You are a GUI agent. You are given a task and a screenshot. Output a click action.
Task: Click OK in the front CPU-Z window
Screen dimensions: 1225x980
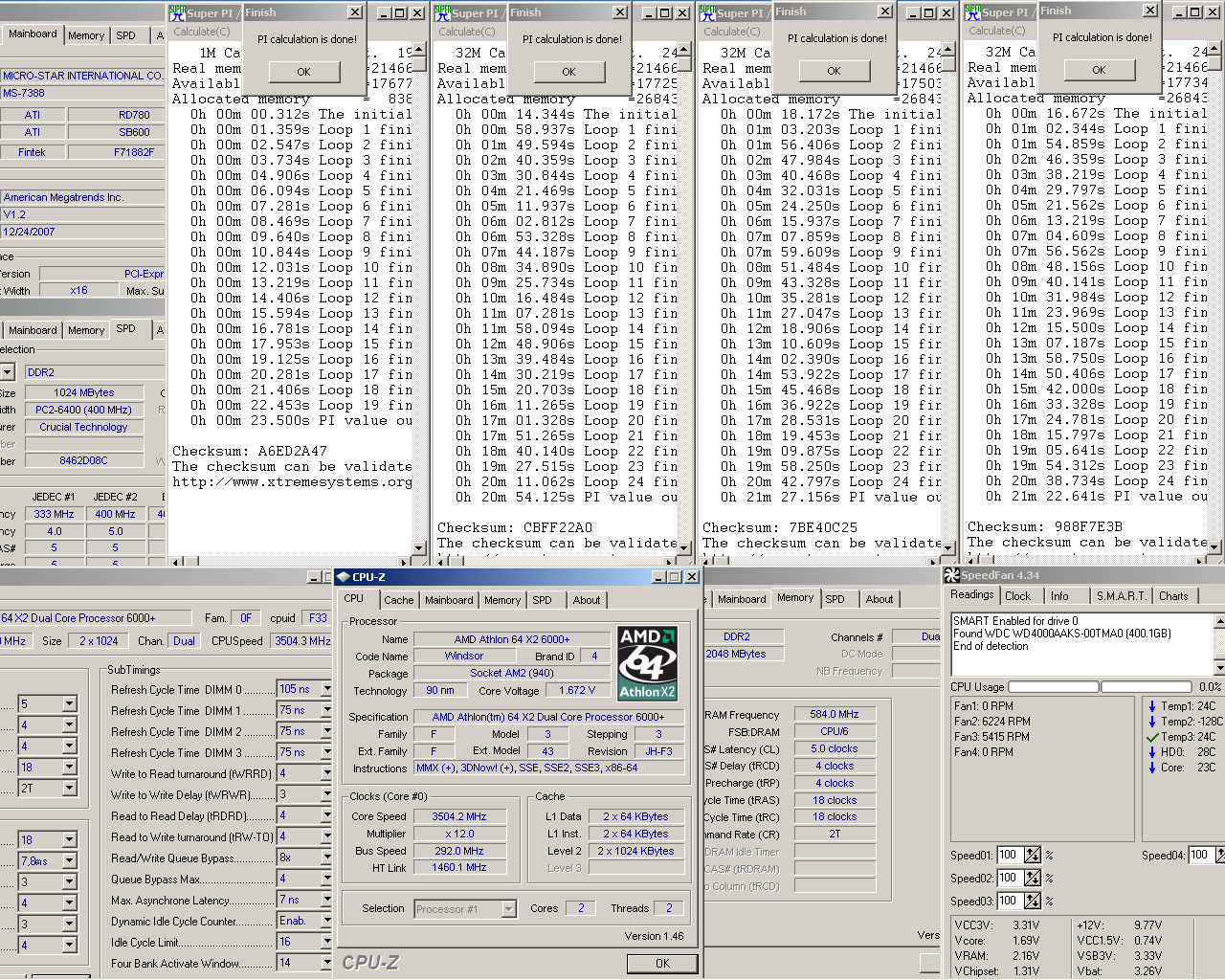[662, 964]
